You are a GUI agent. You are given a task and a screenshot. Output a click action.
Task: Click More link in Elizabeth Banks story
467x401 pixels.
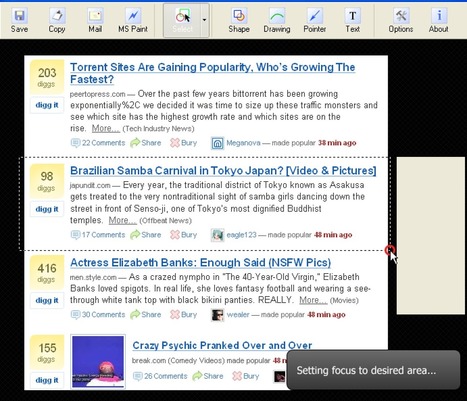313,300
